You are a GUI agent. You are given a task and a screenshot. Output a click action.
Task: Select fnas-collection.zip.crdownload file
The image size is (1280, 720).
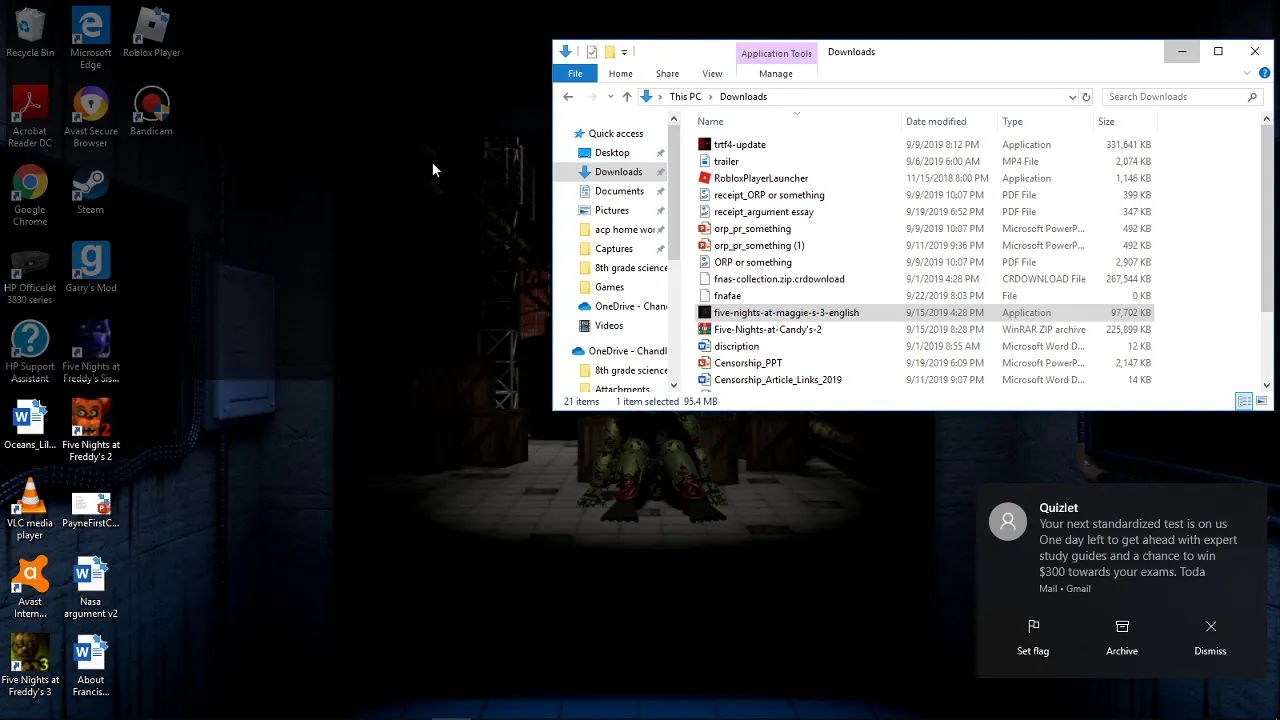coord(925,279)
